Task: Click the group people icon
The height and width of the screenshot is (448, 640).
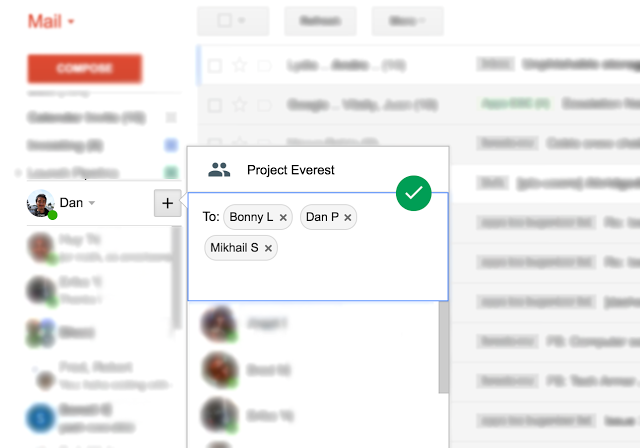Action: 219,170
